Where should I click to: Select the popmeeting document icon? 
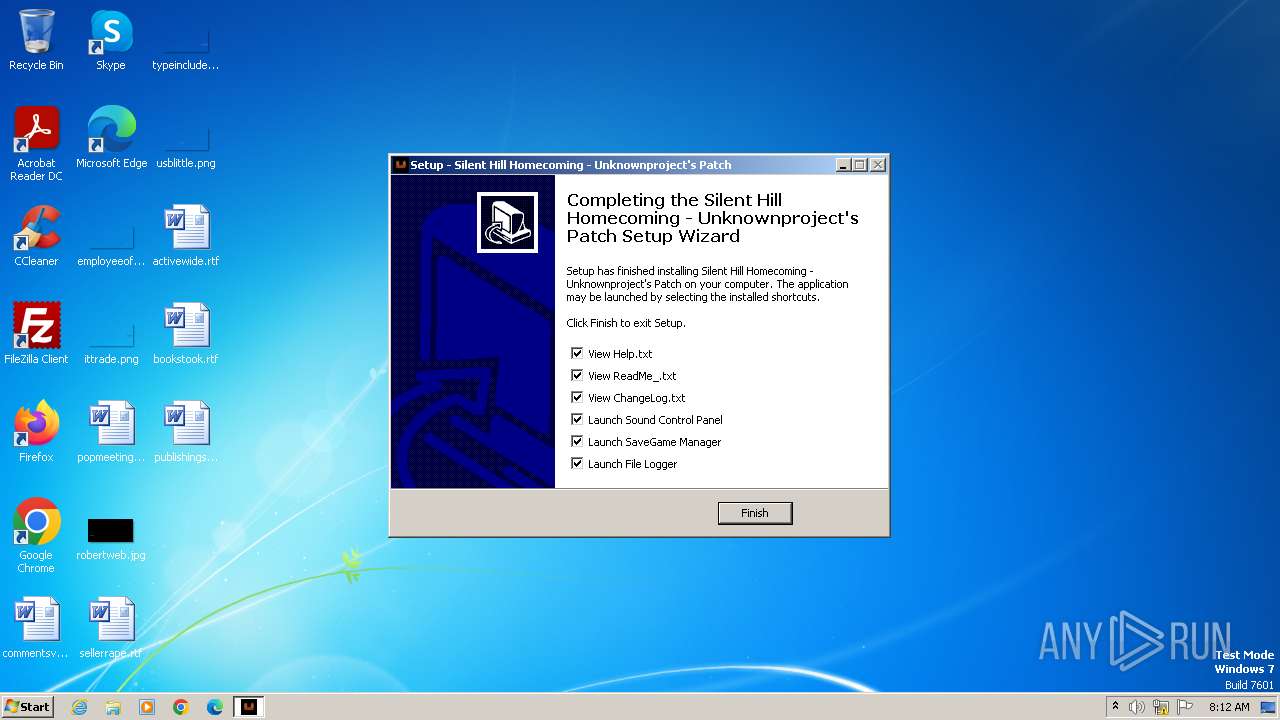[111, 432]
